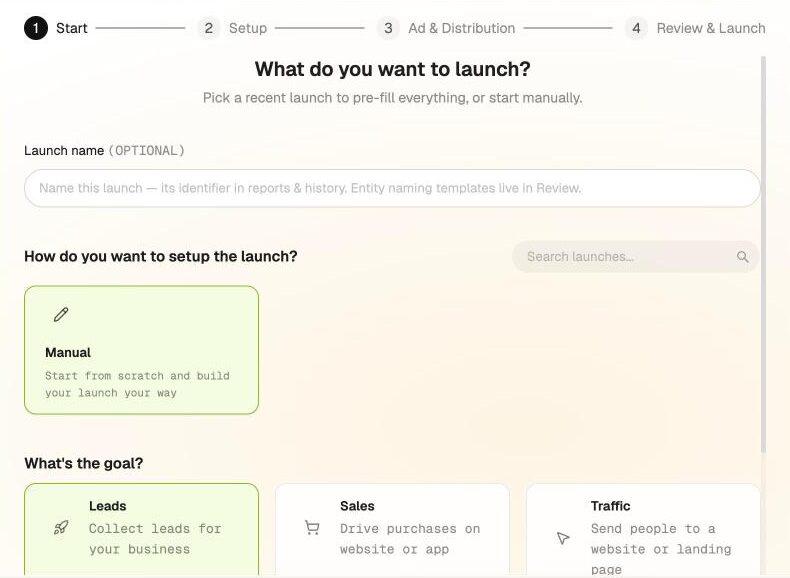Choose the Traffic goal card
The image size is (790, 578).
point(643,529)
